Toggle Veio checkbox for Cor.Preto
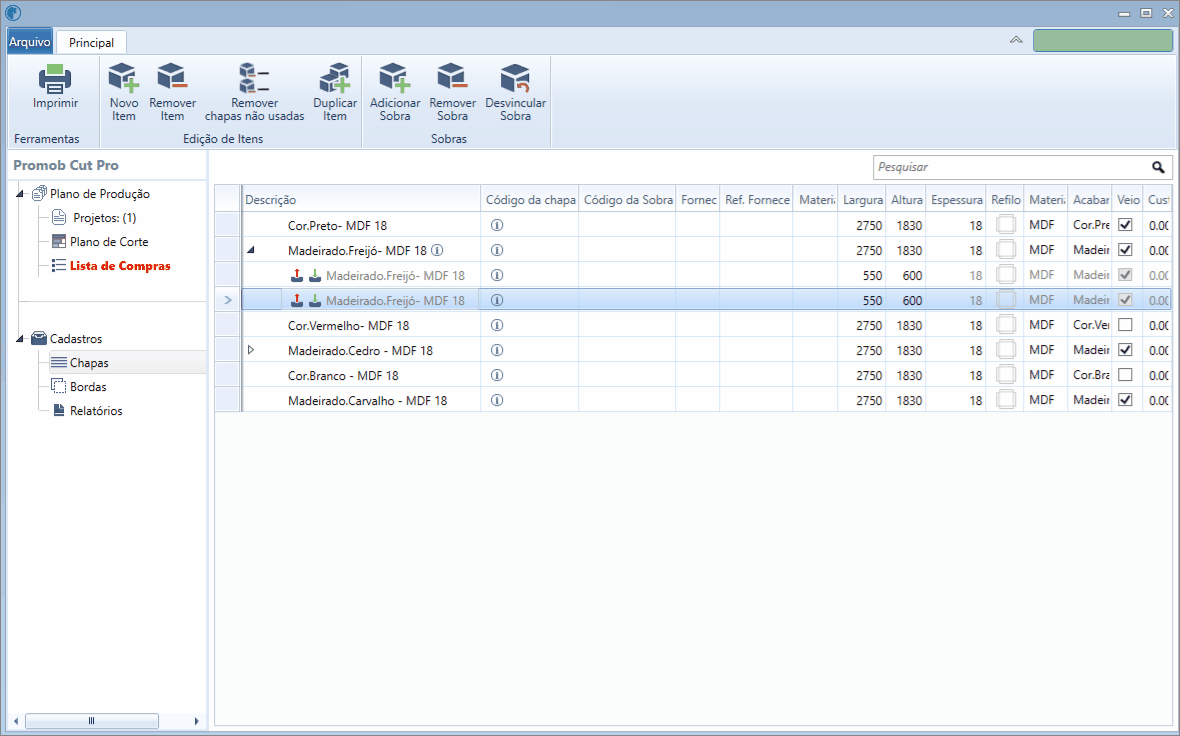Image resolution: width=1180 pixels, height=736 pixels. click(1125, 224)
